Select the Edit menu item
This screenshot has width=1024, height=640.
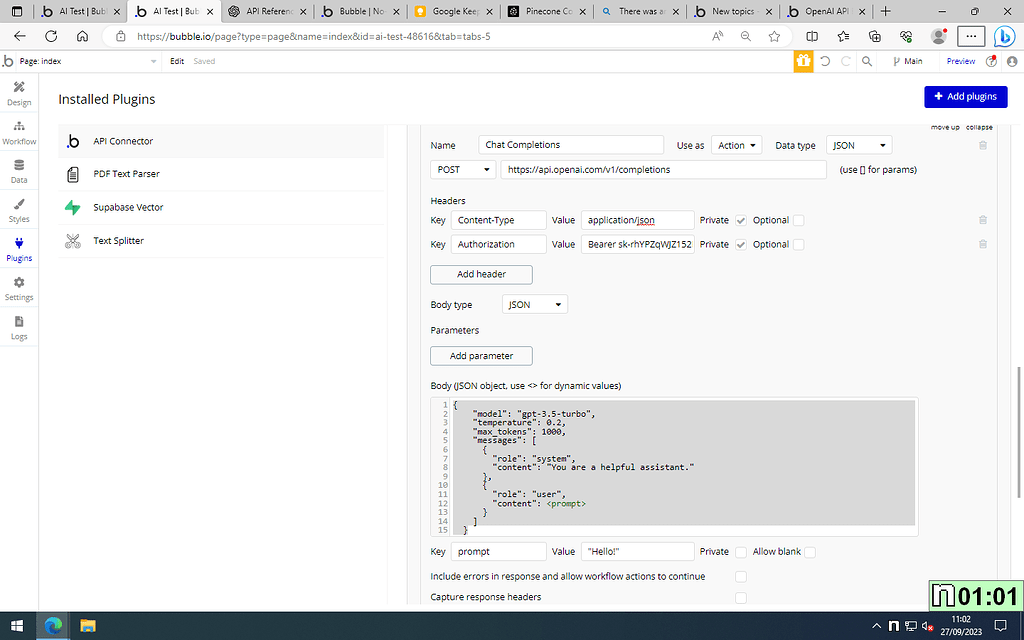click(176, 61)
